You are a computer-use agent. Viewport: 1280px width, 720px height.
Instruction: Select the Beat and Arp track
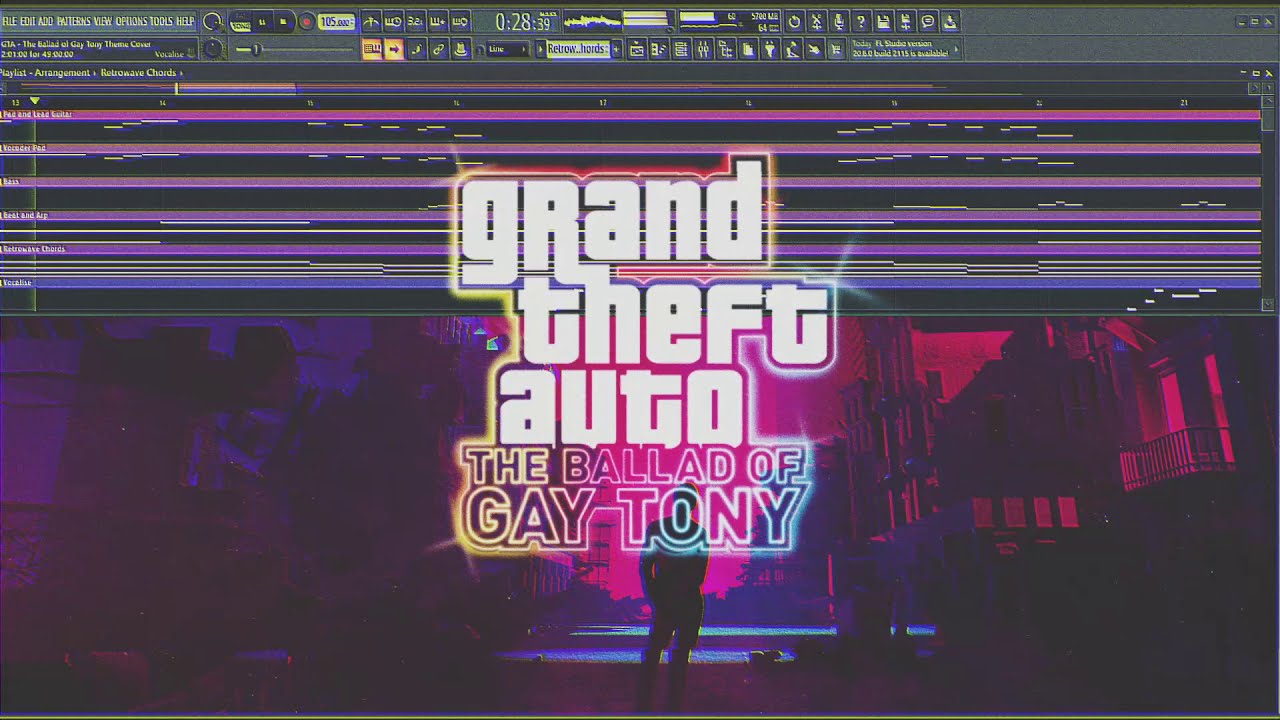(25, 215)
